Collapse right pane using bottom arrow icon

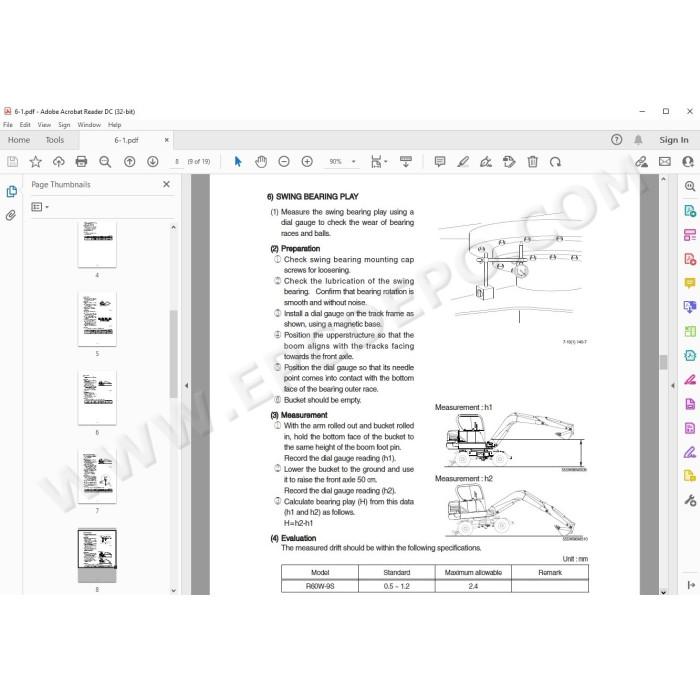click(691, 585)
